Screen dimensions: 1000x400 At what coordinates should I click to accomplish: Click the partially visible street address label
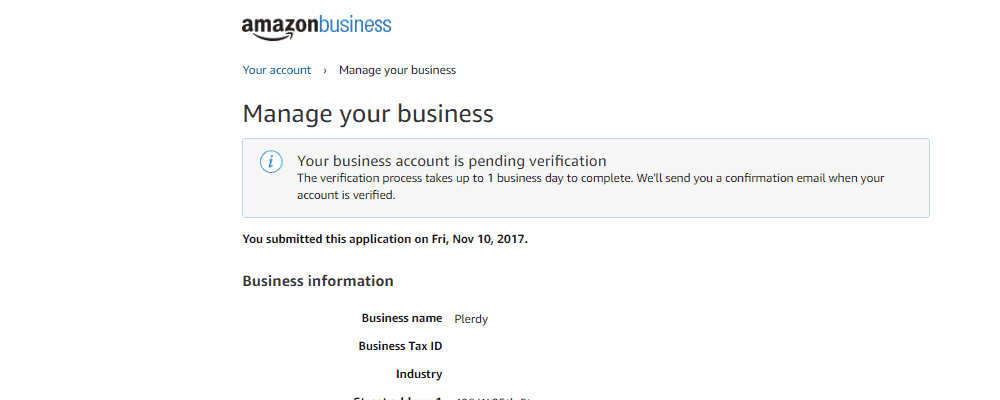[398, 398]
